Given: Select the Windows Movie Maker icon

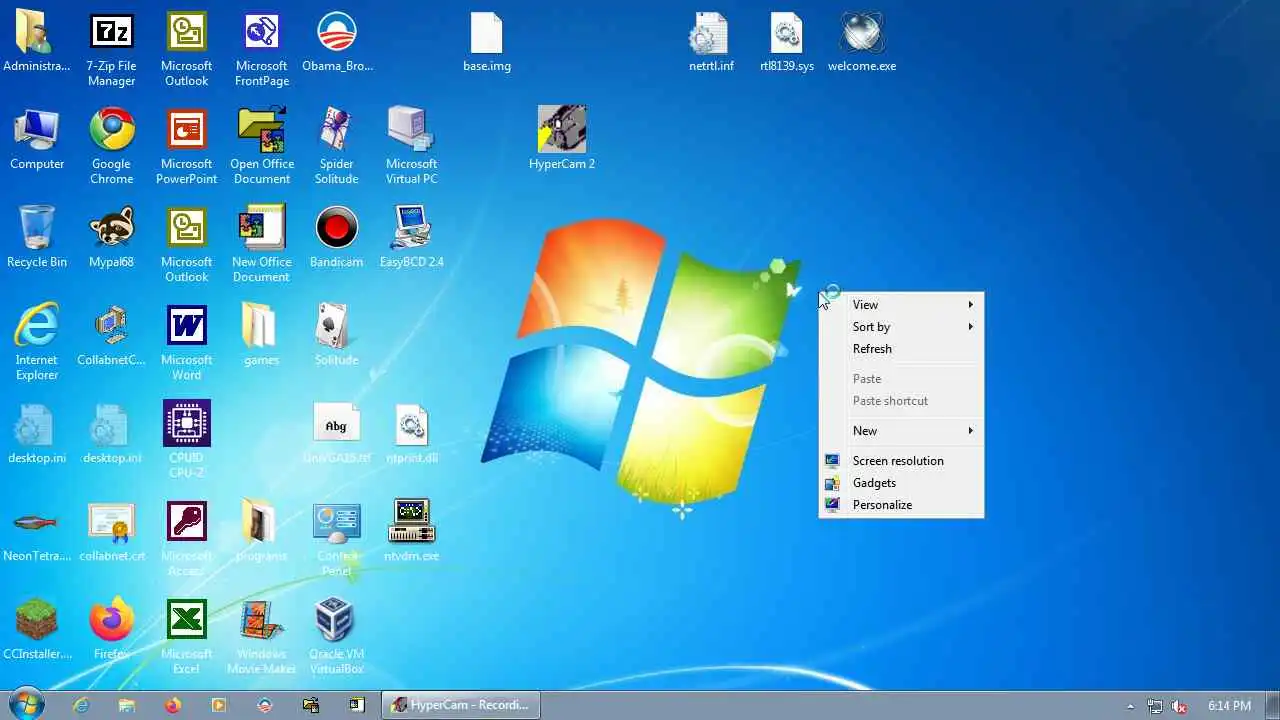Looking at the screenshot, I should 262,636.
